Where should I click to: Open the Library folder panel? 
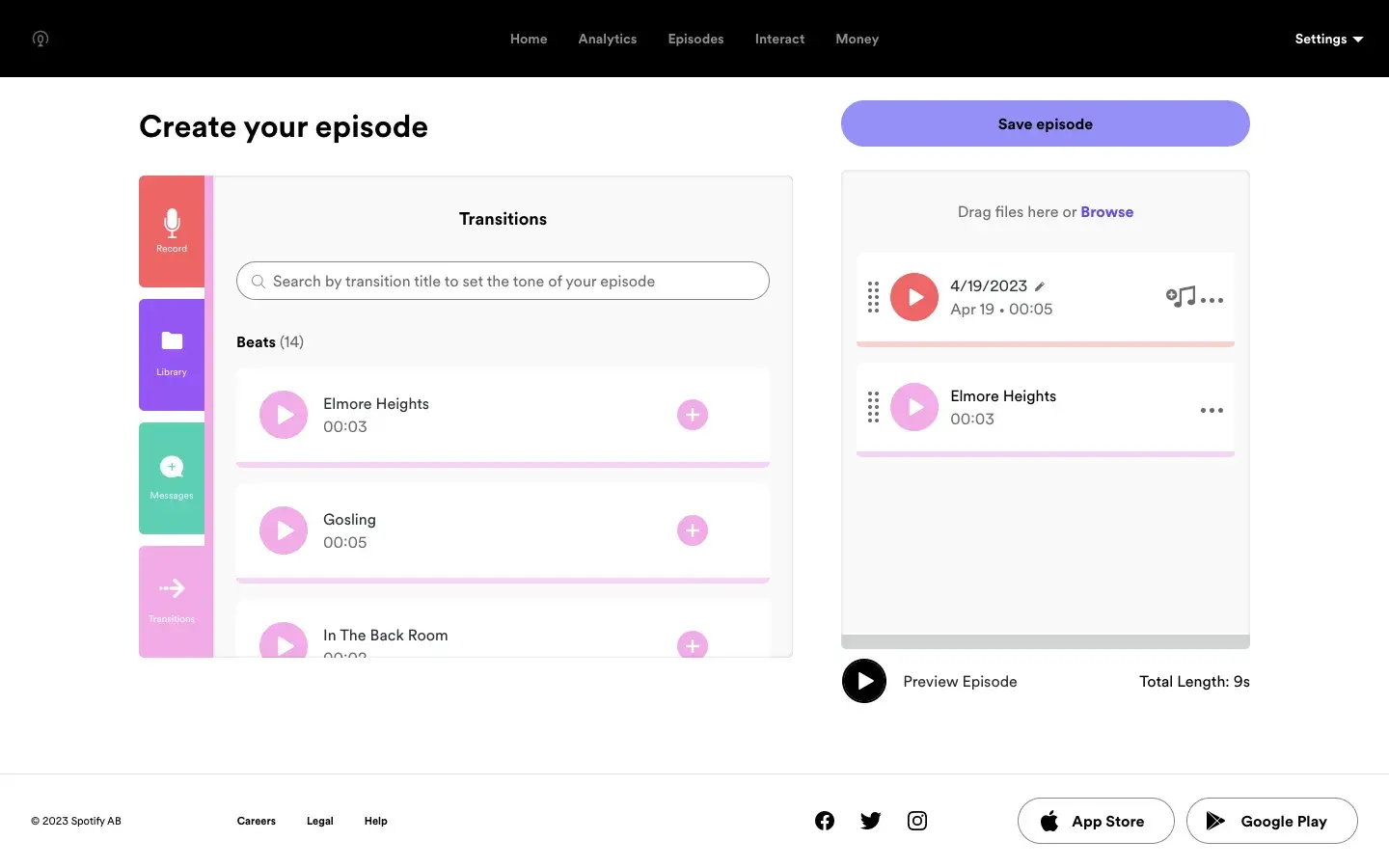[x=172, y=354]
